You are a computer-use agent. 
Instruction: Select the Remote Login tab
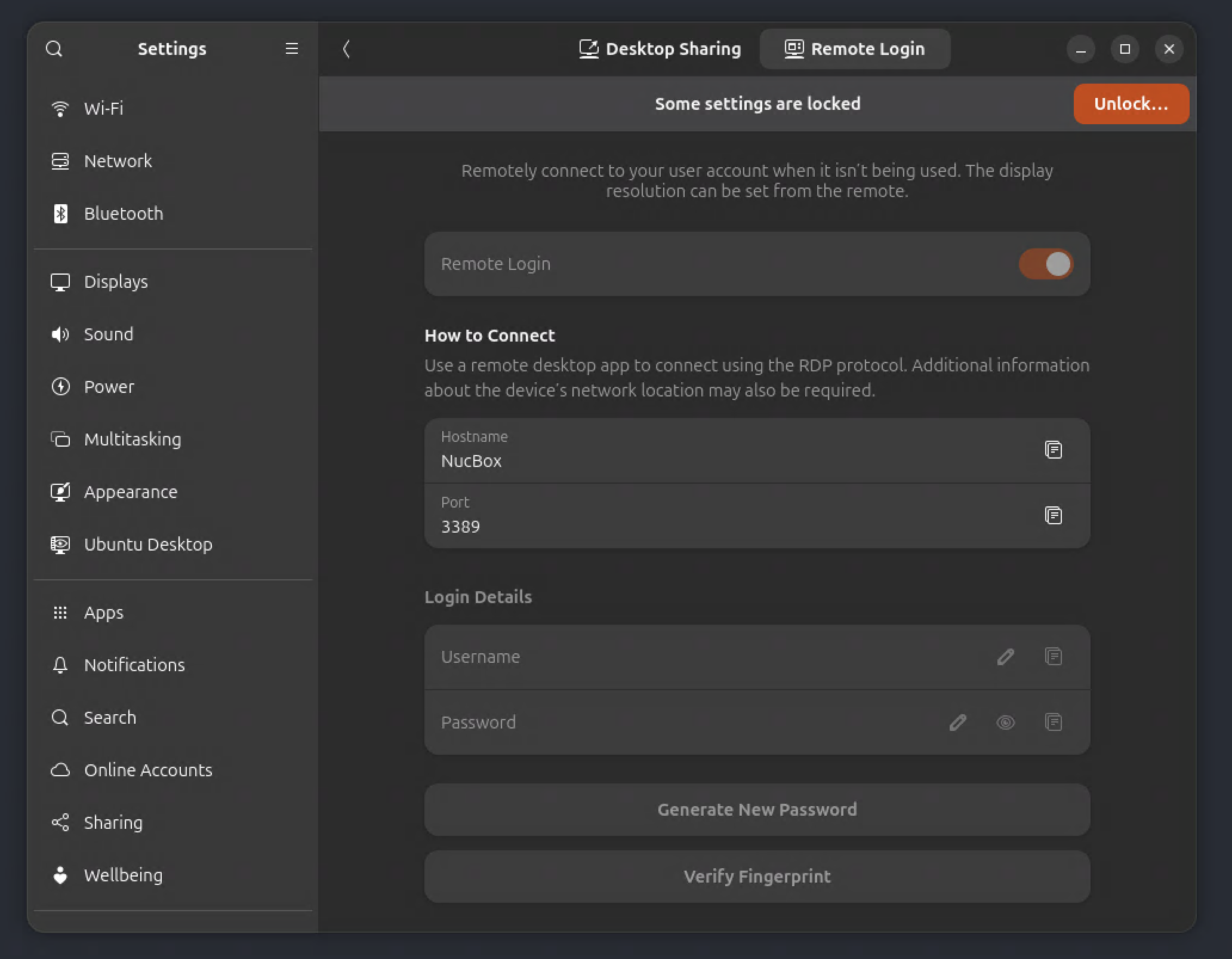click(x=855, y=49)
